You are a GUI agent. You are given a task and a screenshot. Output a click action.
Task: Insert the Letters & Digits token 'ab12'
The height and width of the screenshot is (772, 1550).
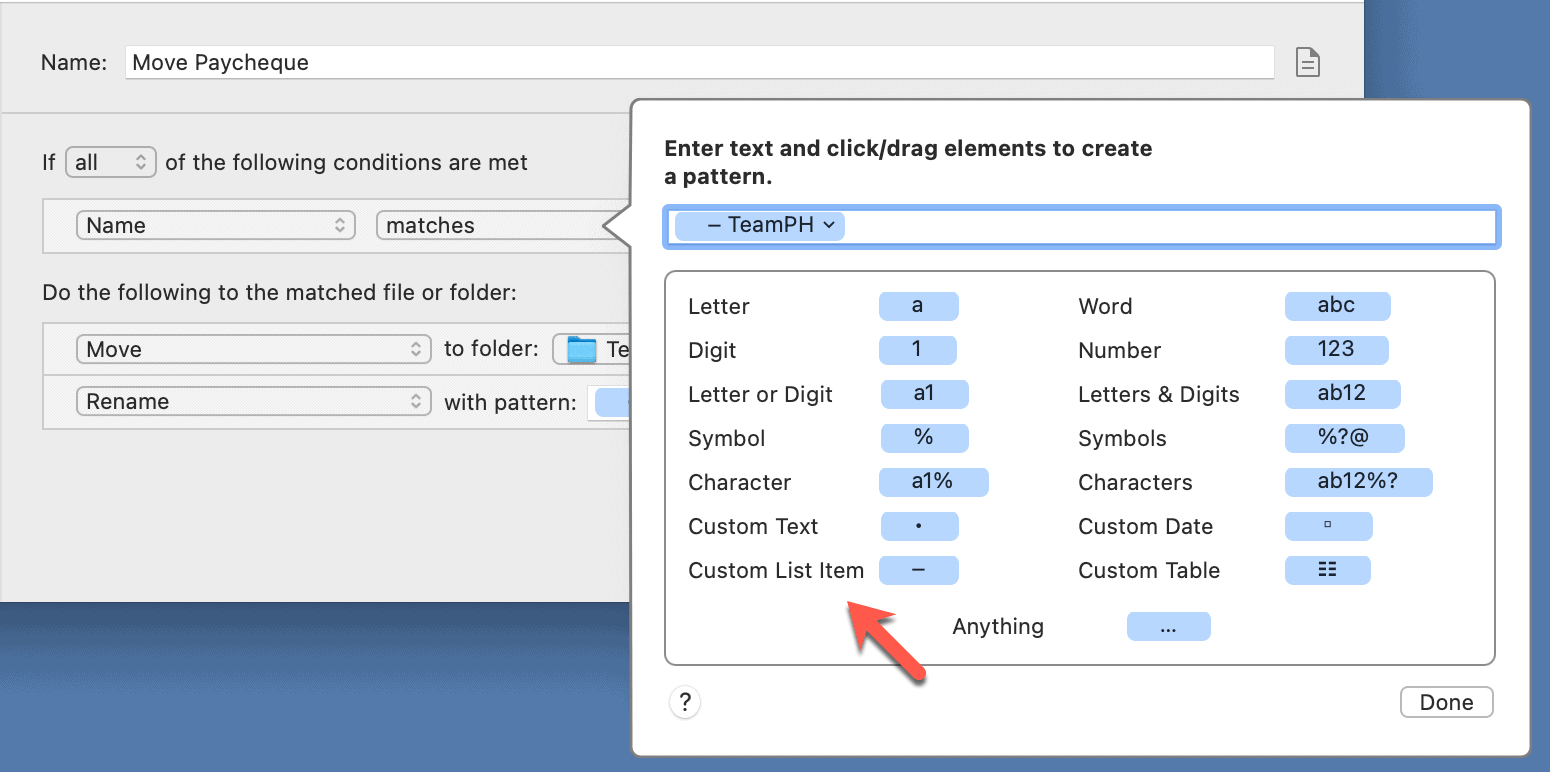[x=1342, y=394]
